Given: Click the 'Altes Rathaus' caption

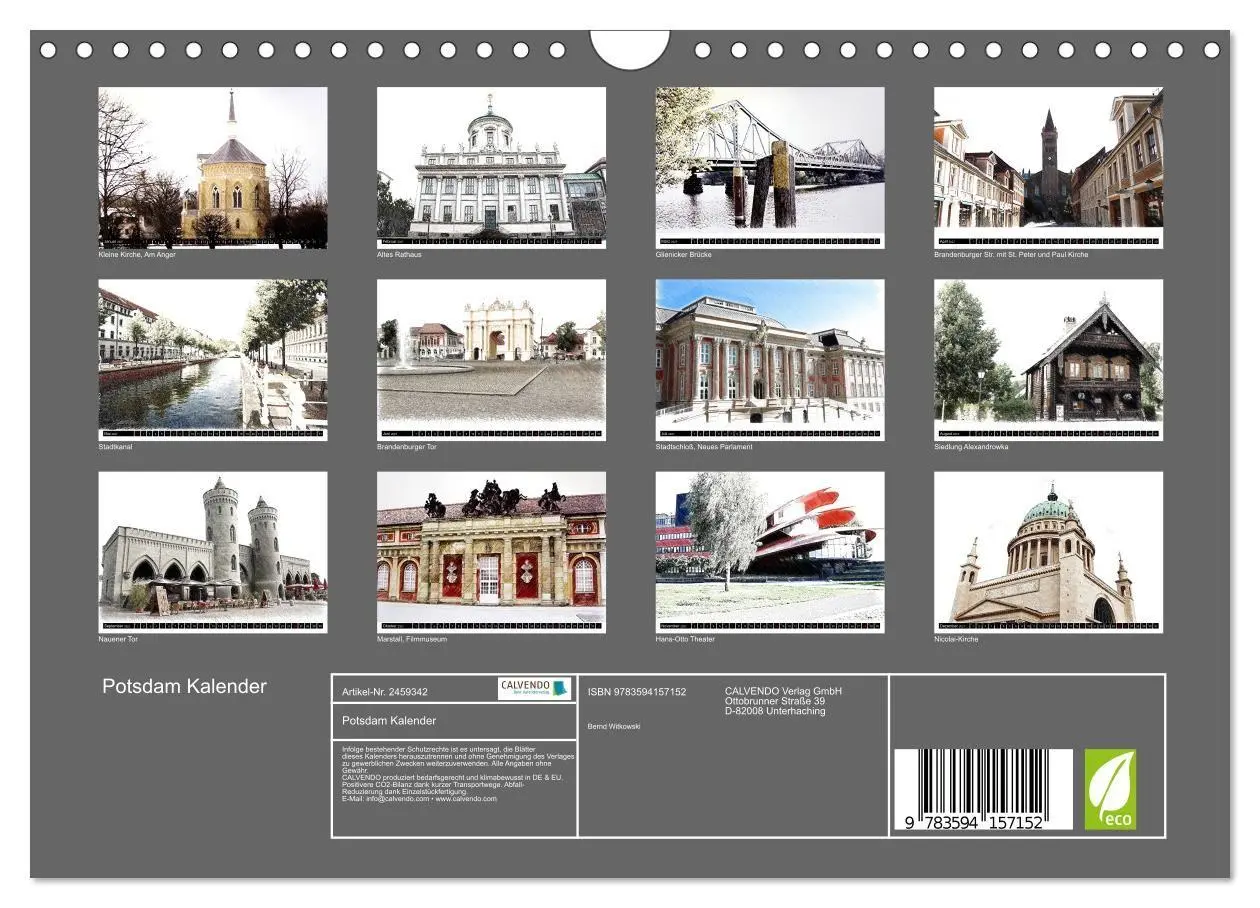Looking at the screenshot, I should (400, 255).
